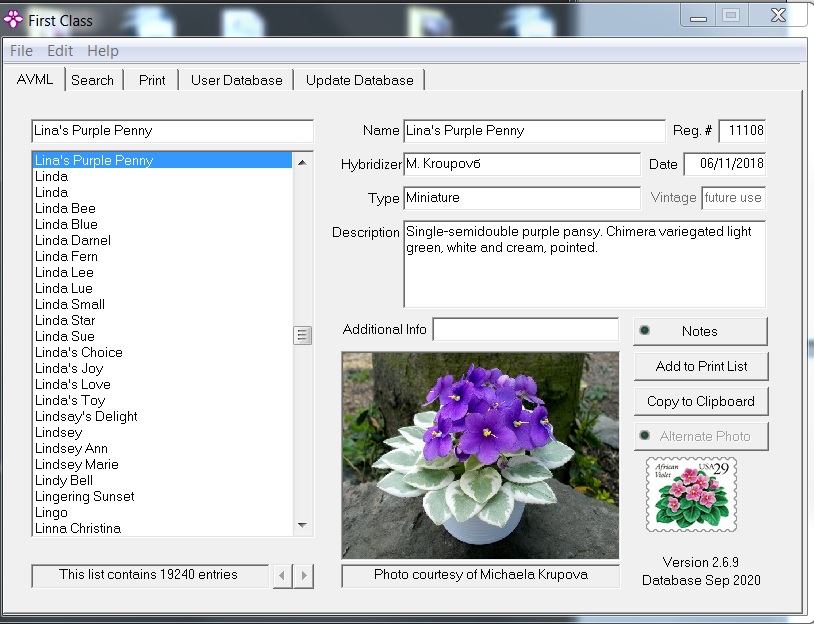Click Add to Print List
The width and height of the screenshot is (814, 624).
701,367
